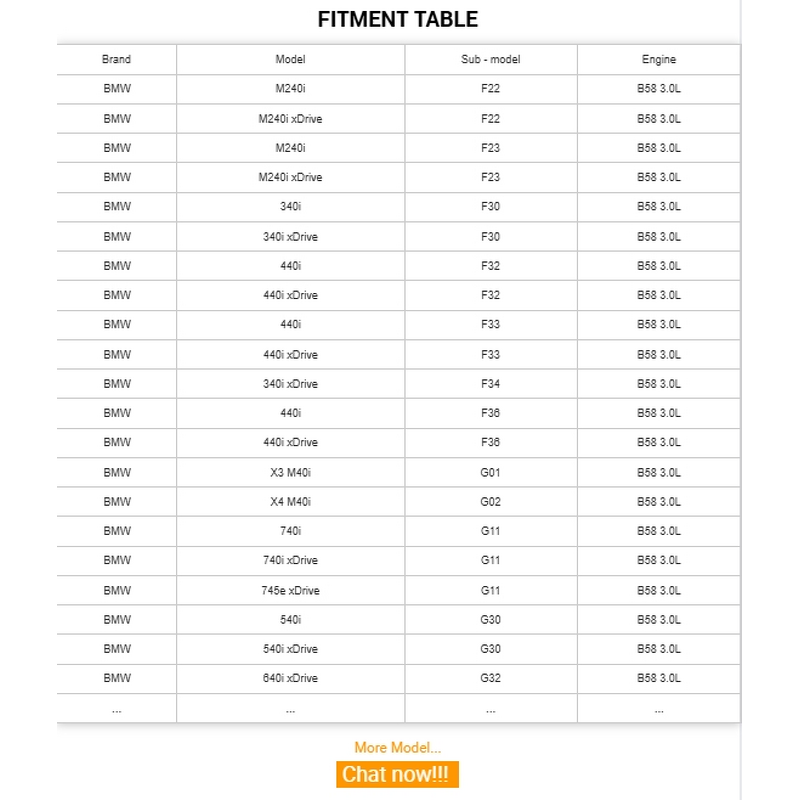Select the Sub - model column header
800x800 pixels.
click(490, 60)
